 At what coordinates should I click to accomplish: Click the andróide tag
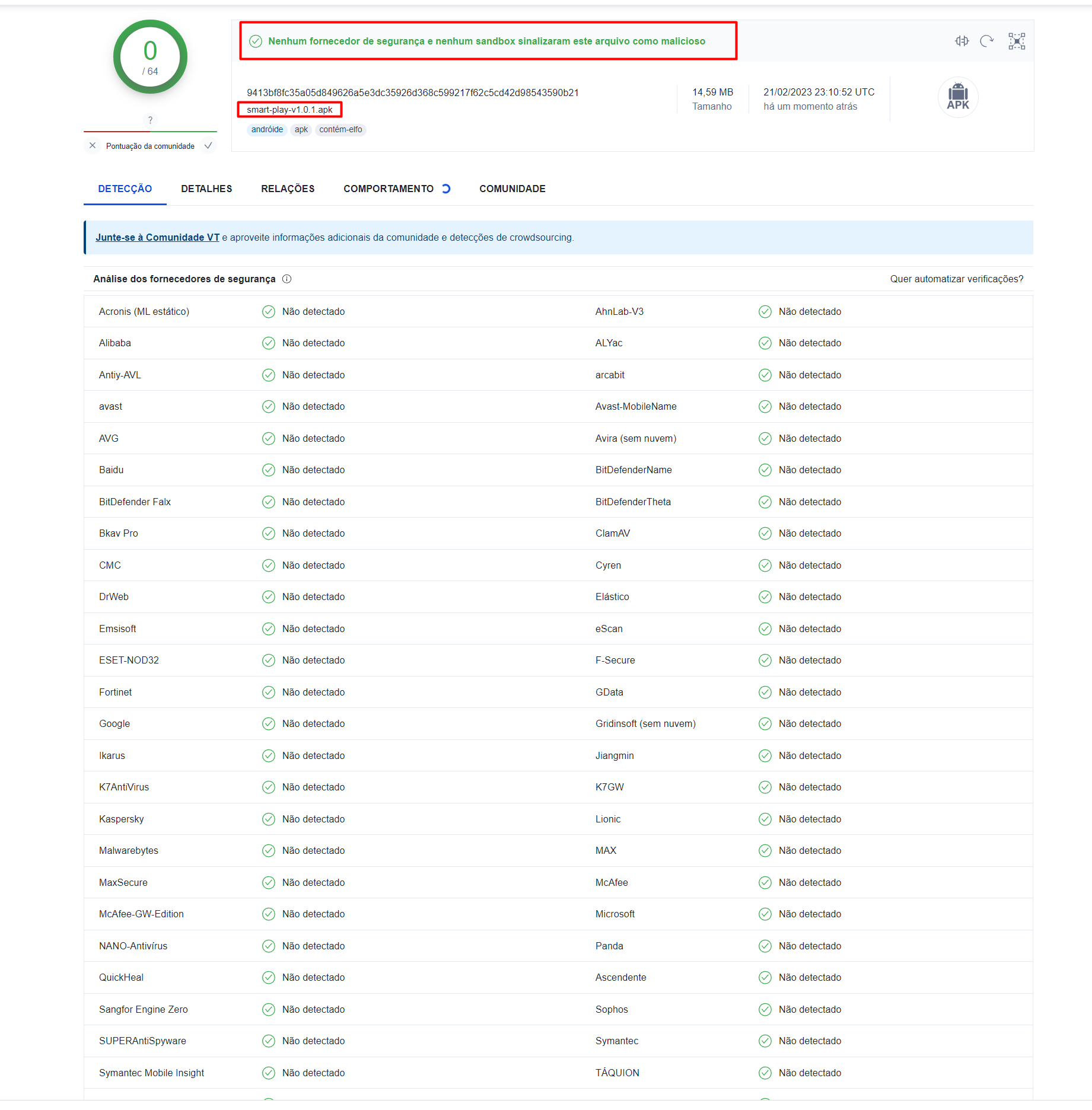267,129
